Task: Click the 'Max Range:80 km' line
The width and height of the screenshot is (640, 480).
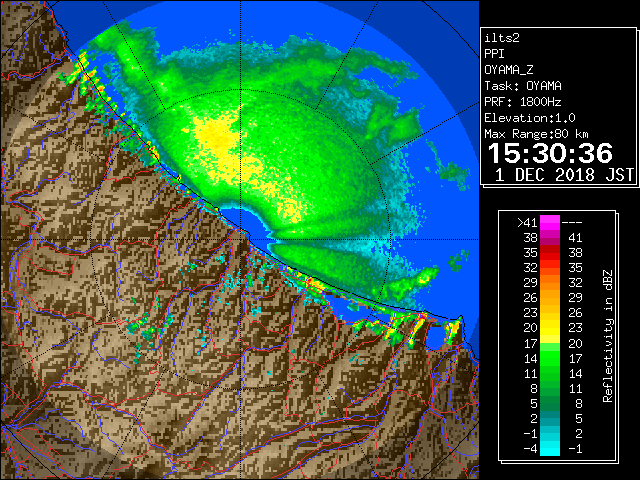Action: coord(536,134)
